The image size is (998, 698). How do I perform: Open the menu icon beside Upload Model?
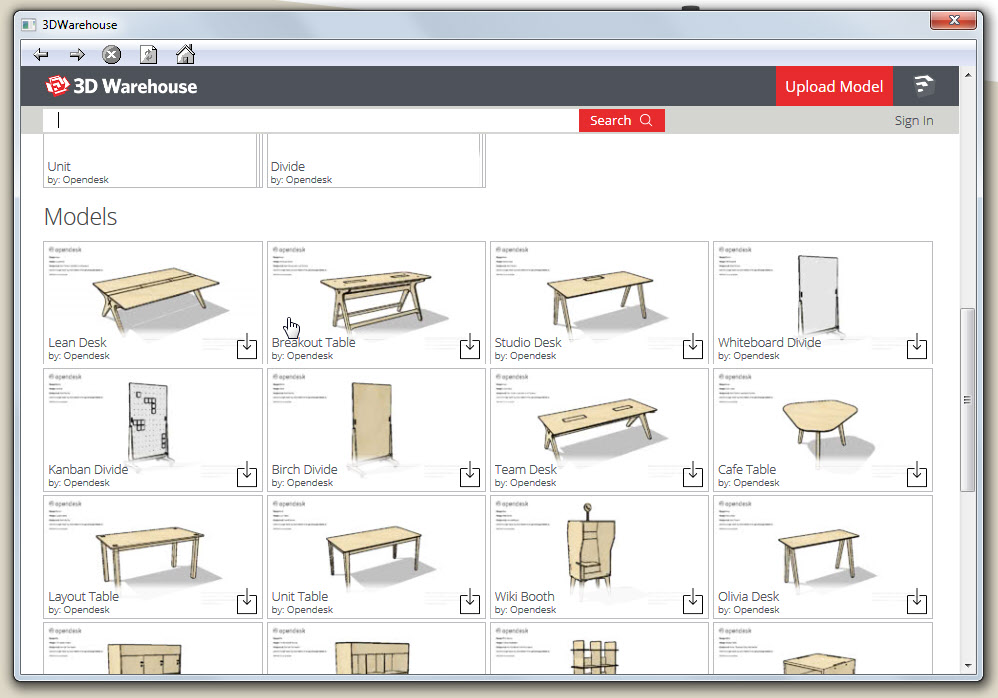tap(924, 85)
